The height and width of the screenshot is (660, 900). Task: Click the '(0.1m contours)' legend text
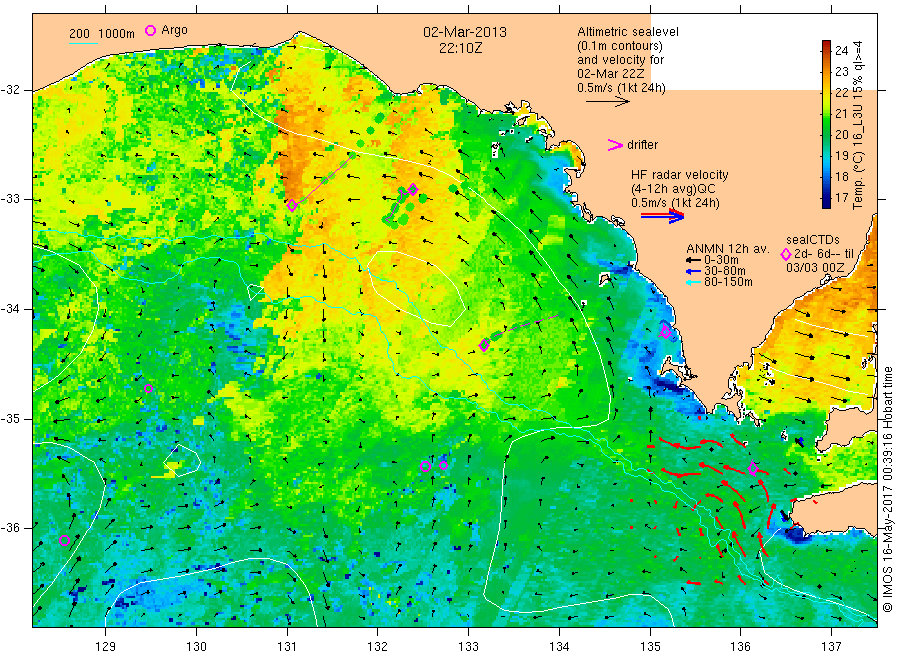tap(620, 46)
